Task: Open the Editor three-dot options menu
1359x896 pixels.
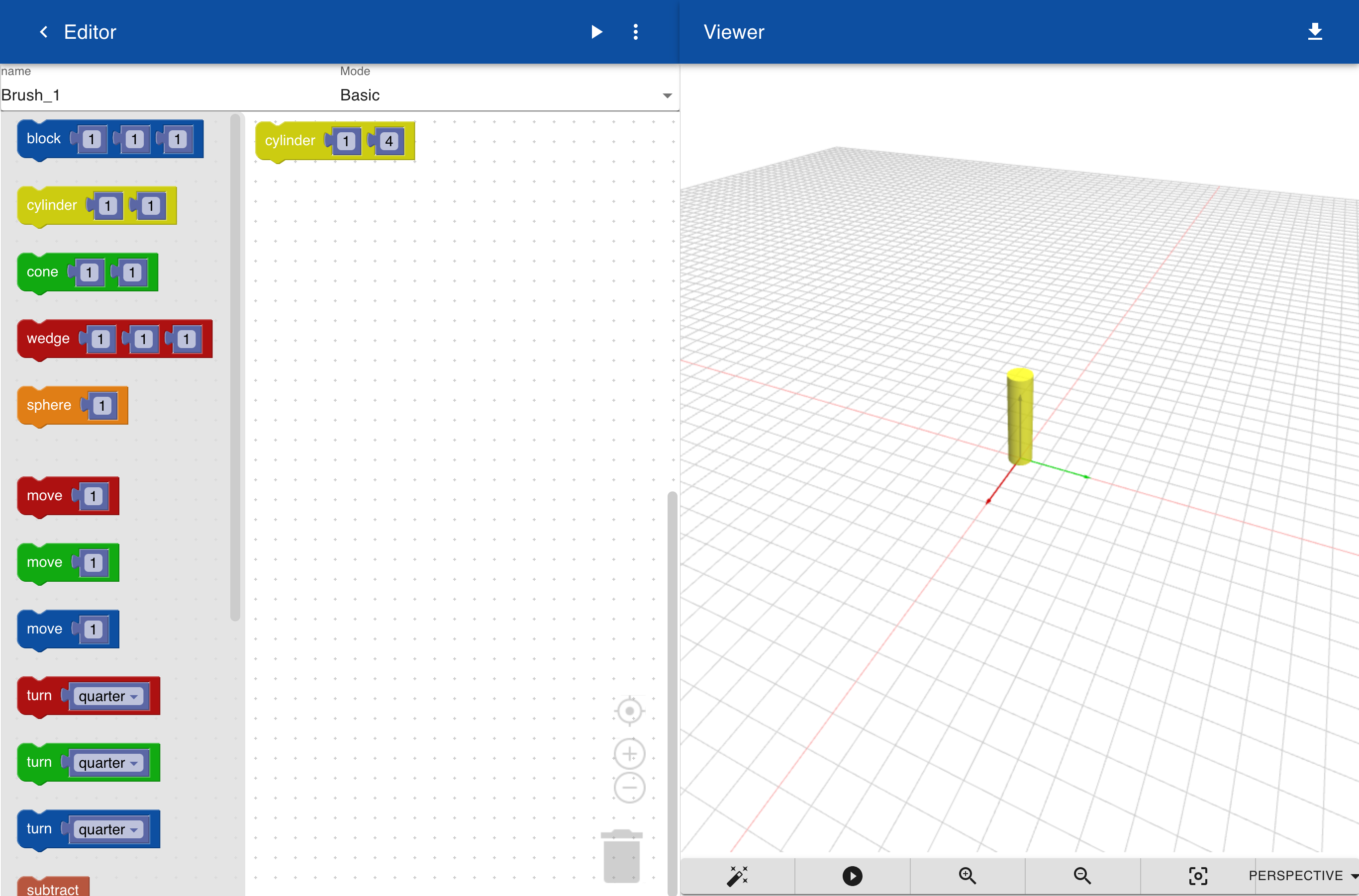Action: coord(635,32)
